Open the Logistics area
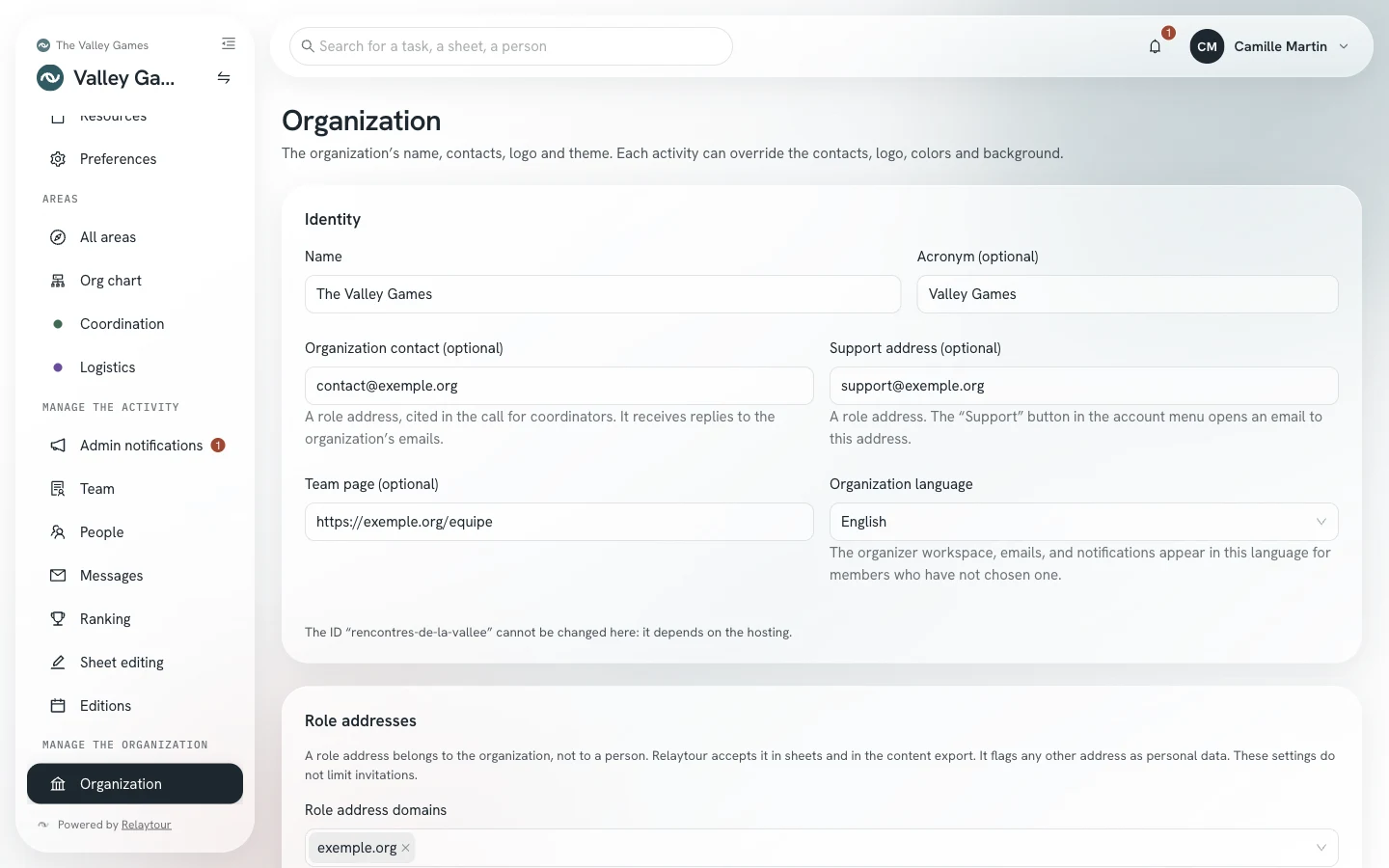This screenshot has height=868, width=1389. [x=135, y=367]
